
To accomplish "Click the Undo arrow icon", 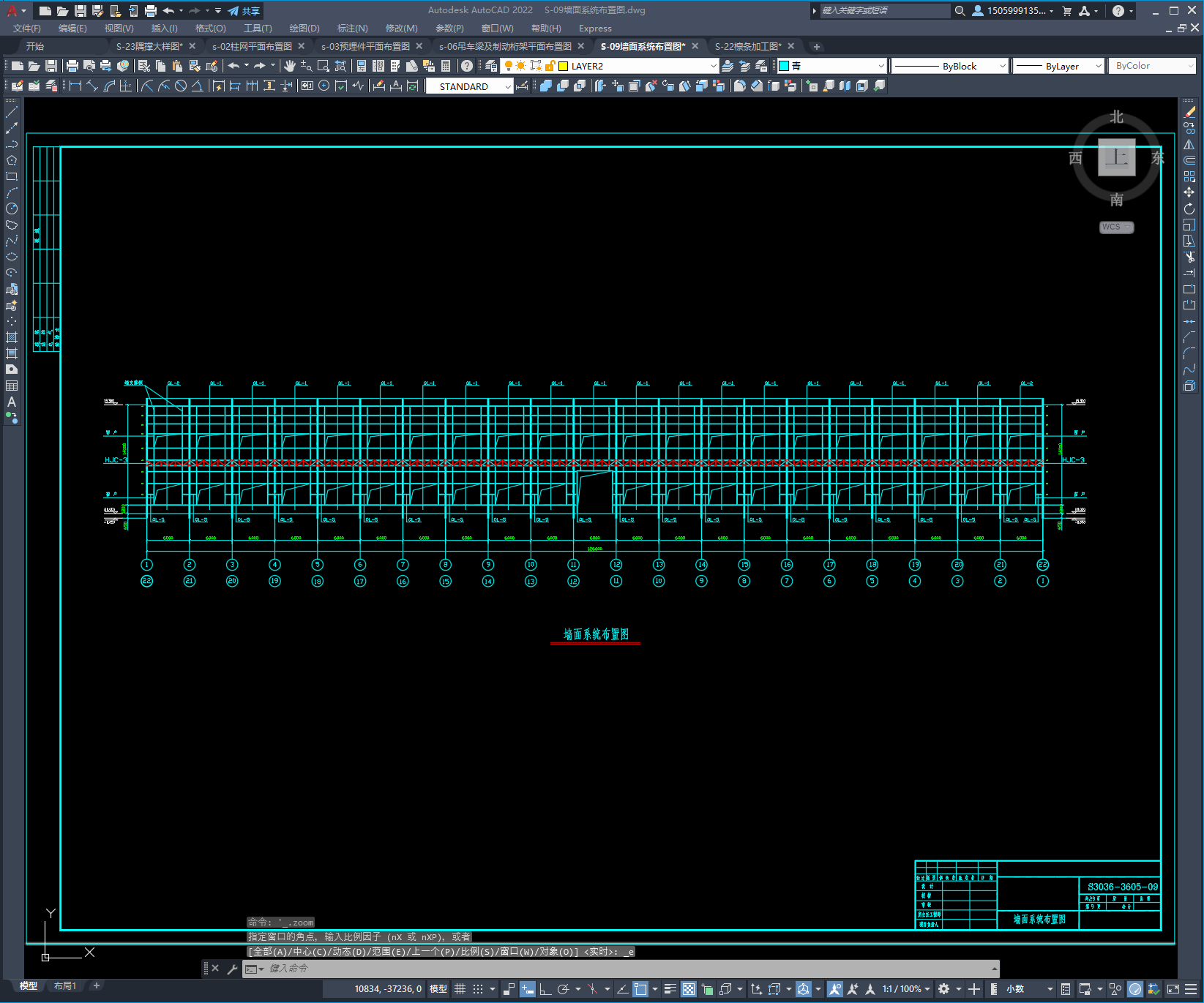I will pyautogui.click(x=233, y=66).
